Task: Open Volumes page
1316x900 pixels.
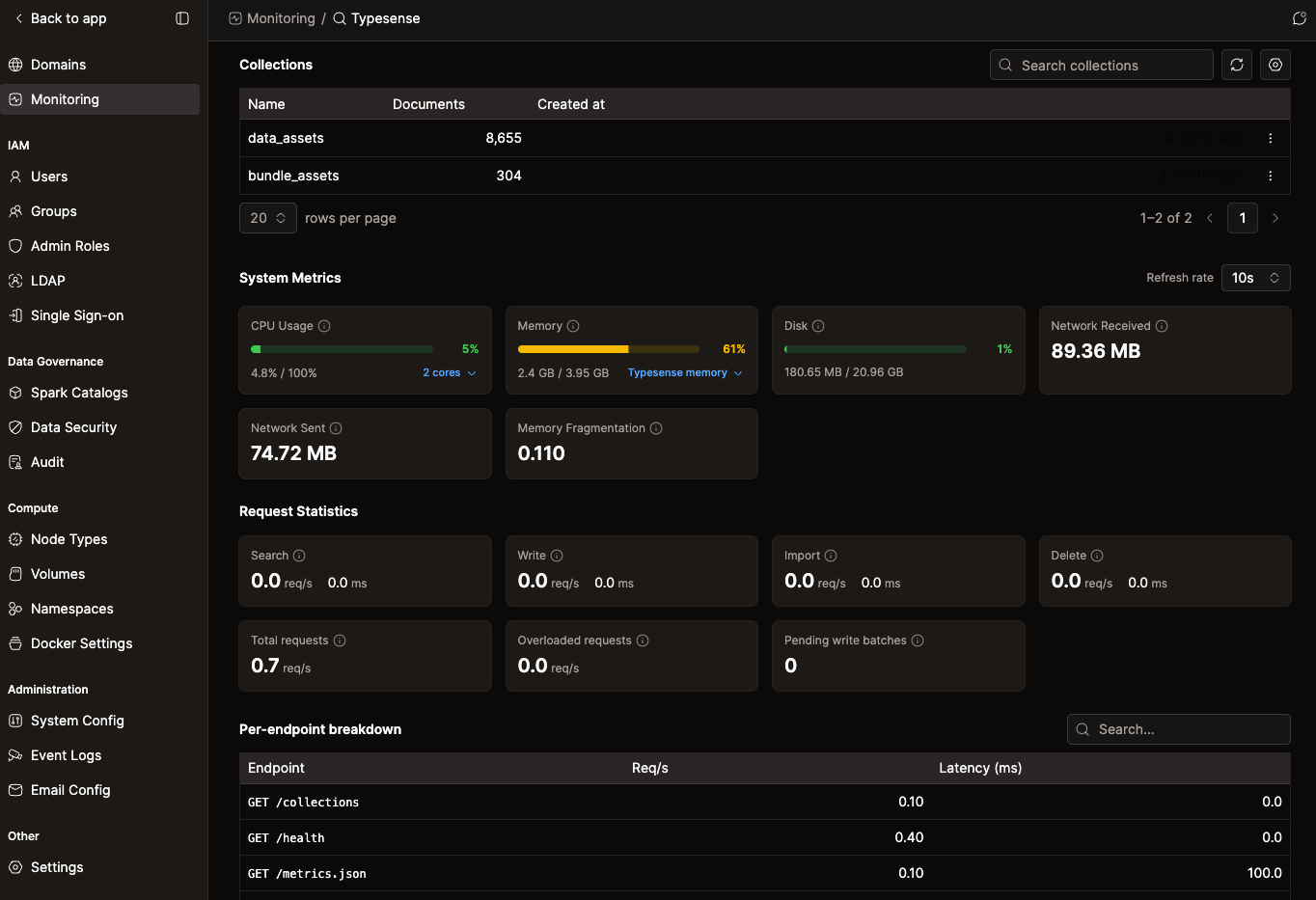Action: pyautogui.click(x=100, y=574)
